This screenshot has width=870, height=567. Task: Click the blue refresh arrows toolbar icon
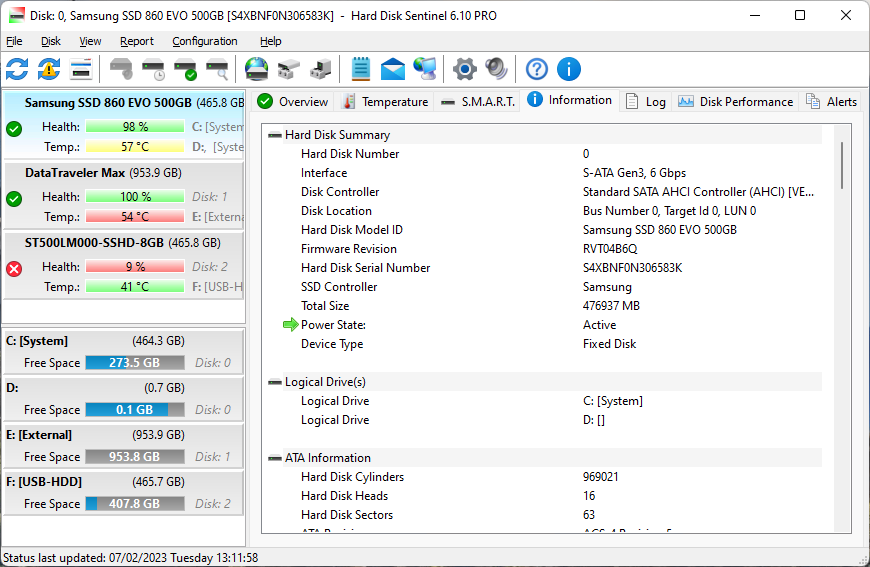[x=17, y=69]
